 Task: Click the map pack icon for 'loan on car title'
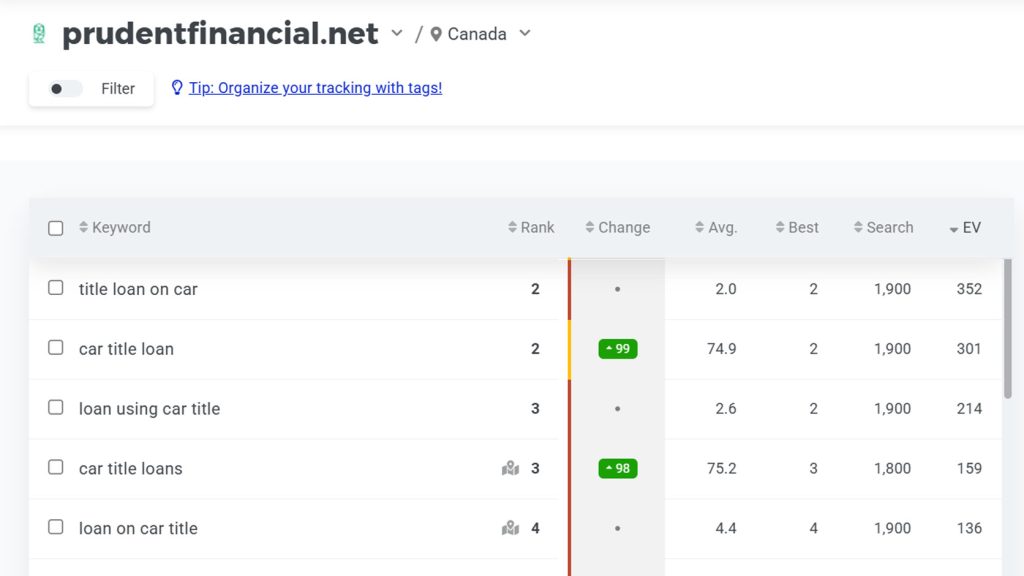click(x=510, y=528)
